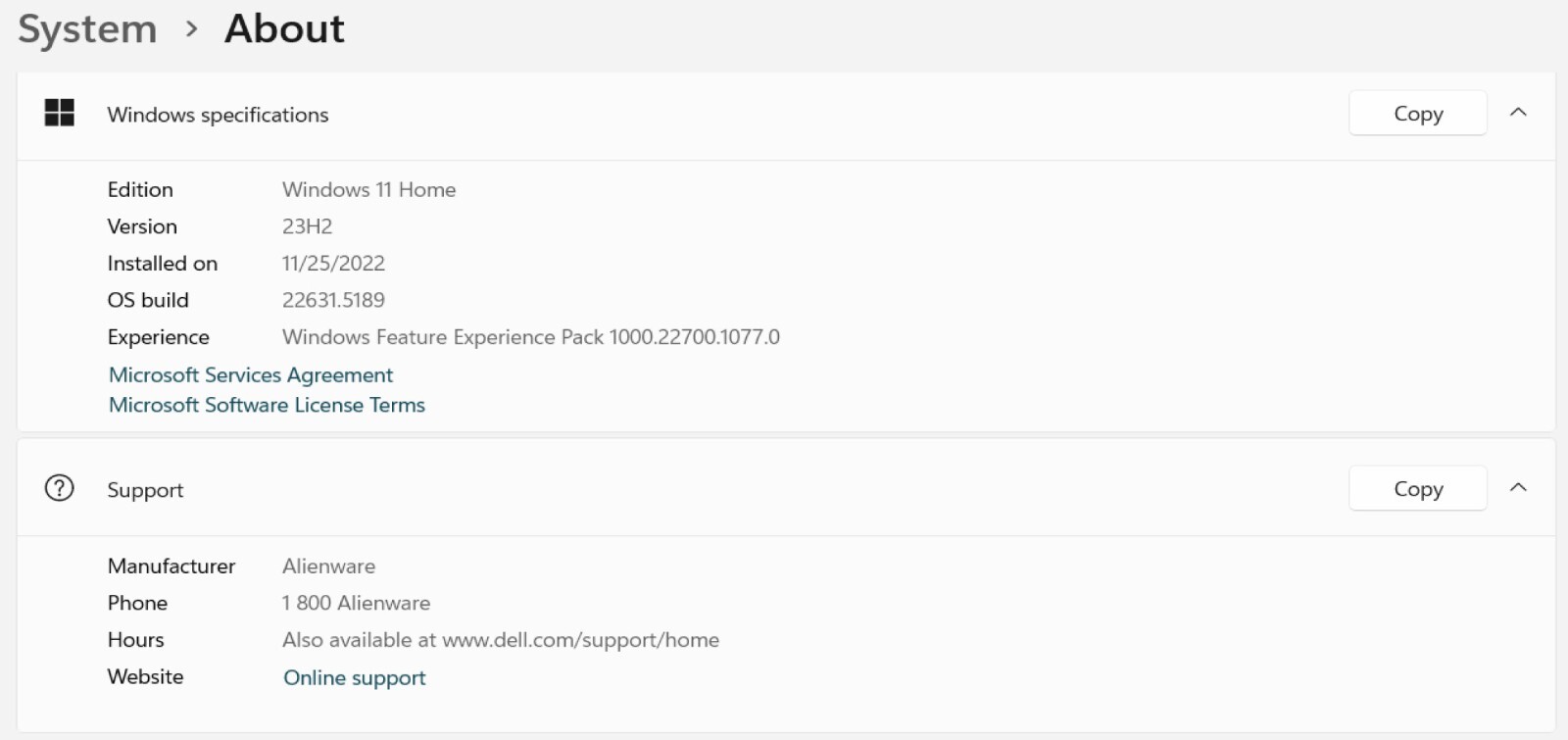Image resolution: width=1568 pixels, height=740 pixels.
Task: Open the Microsoft Software License Terms link
Action: coord(267,405)
